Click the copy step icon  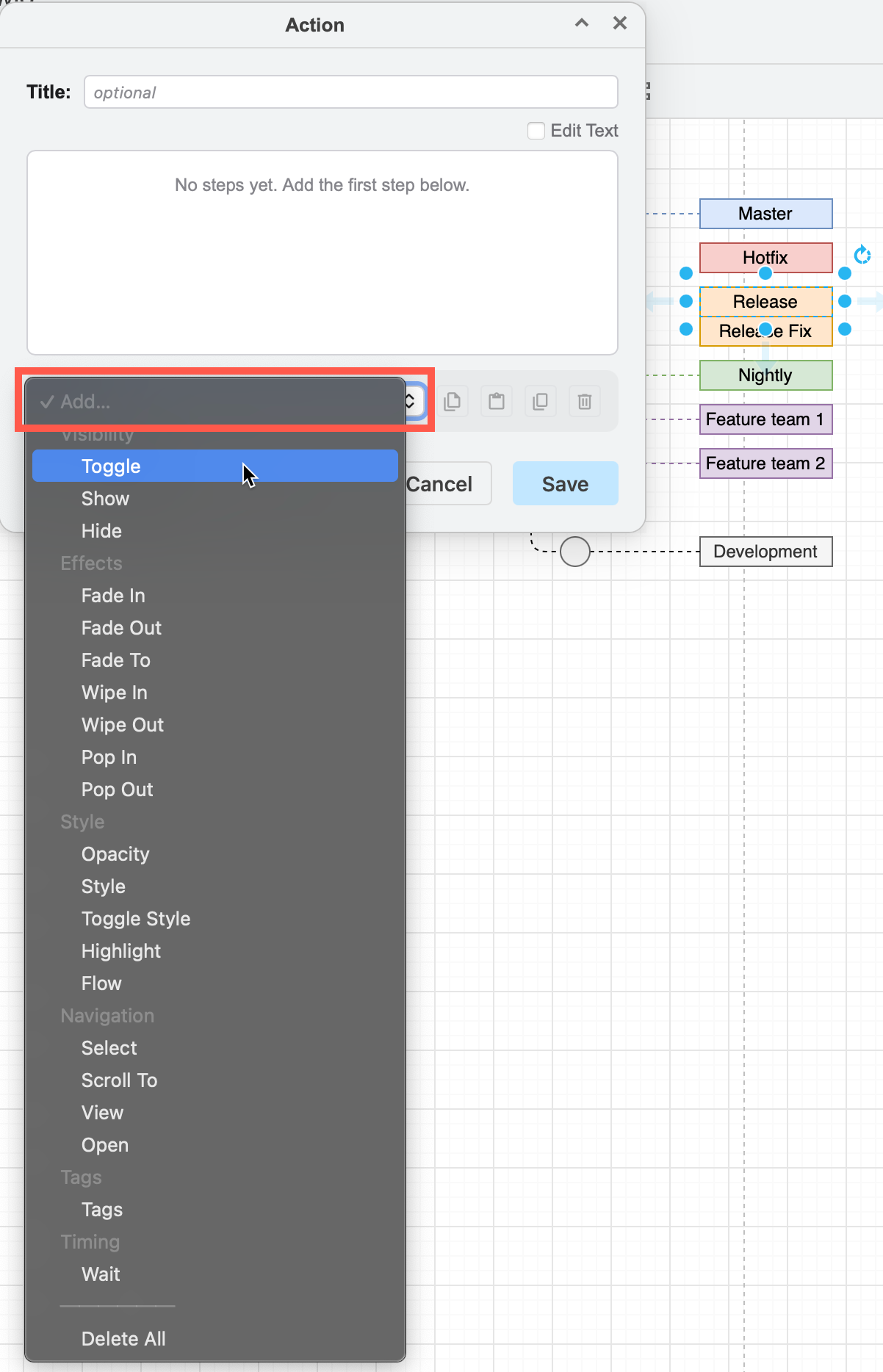tap(453, 401)
